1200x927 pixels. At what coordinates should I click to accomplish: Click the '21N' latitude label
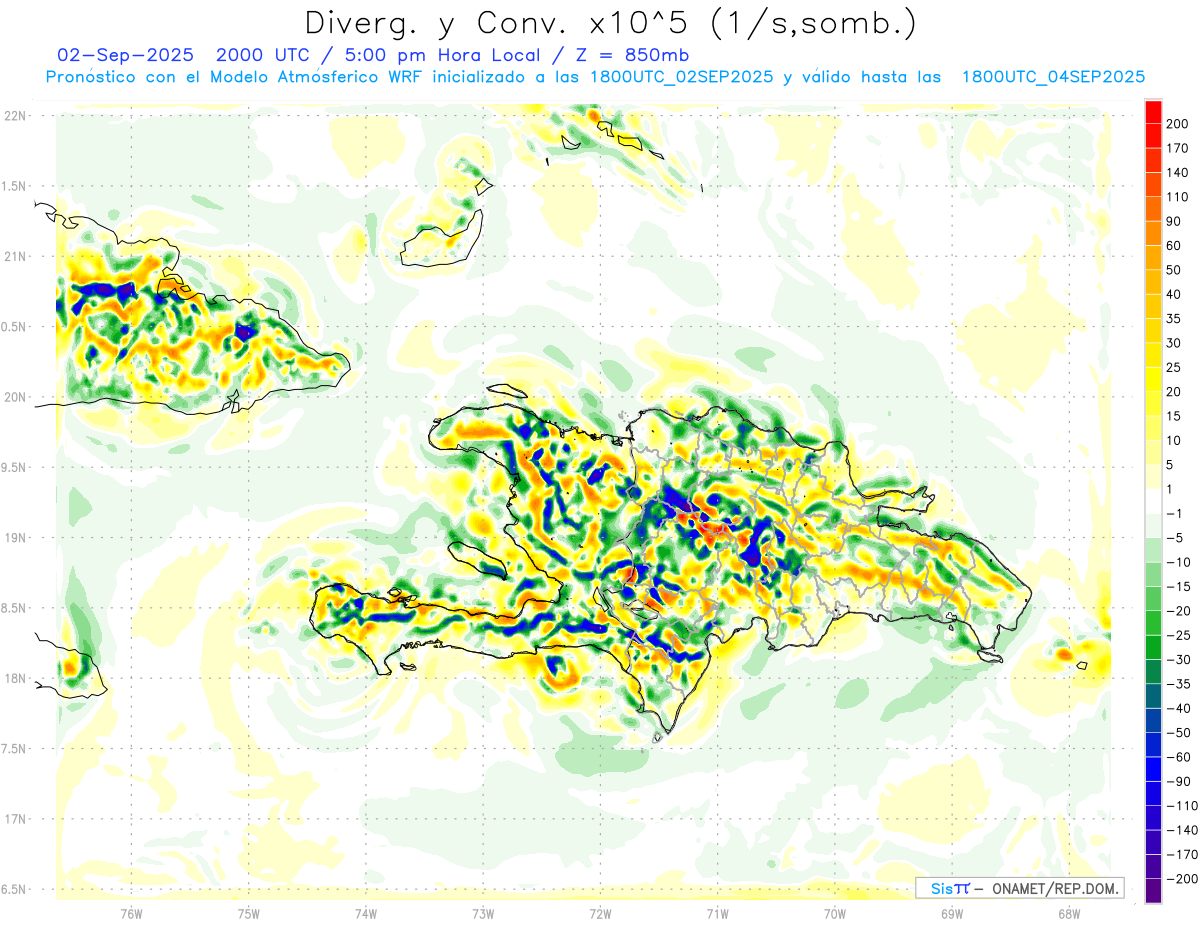point(14,257)
